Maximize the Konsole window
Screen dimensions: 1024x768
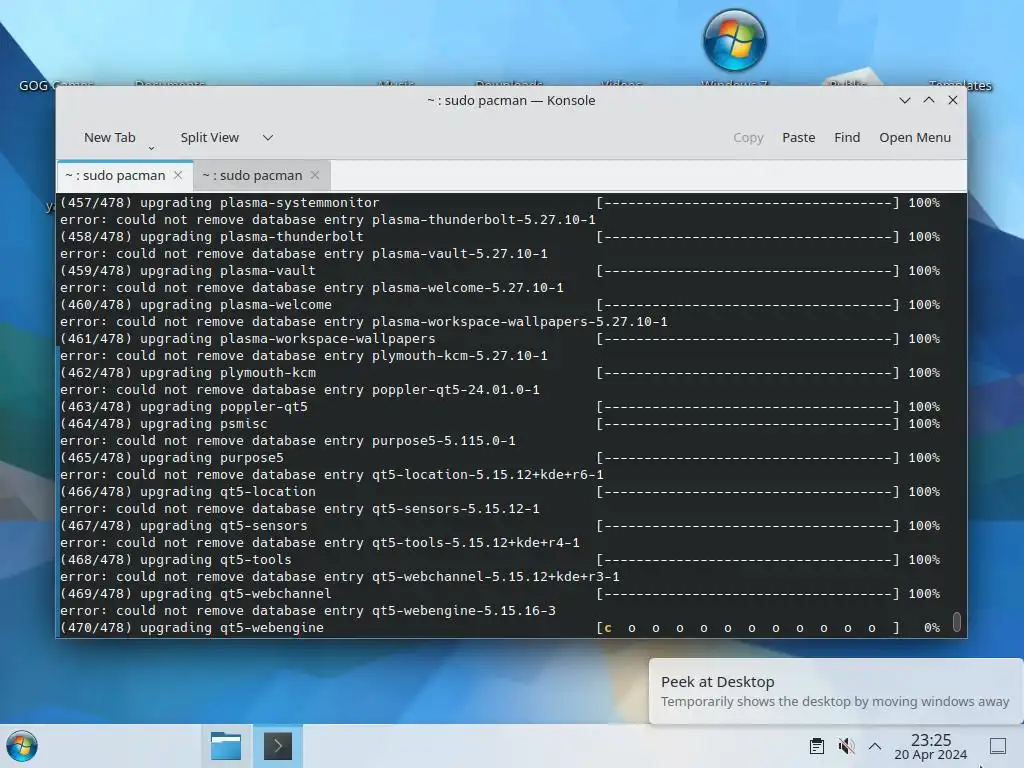(929, 100)
